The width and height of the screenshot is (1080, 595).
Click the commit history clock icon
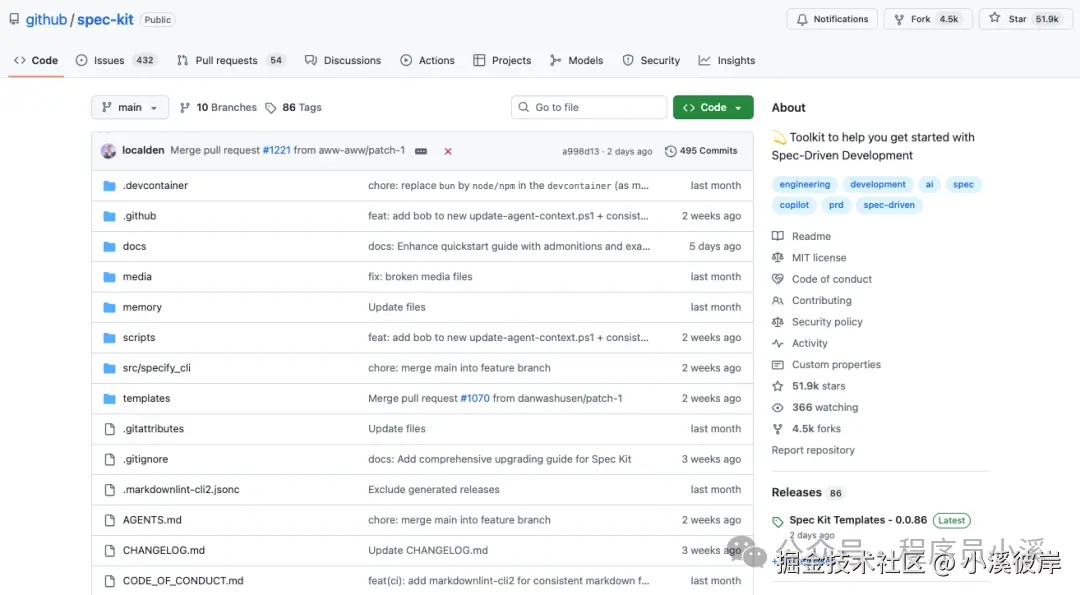(x=670, y=151)
